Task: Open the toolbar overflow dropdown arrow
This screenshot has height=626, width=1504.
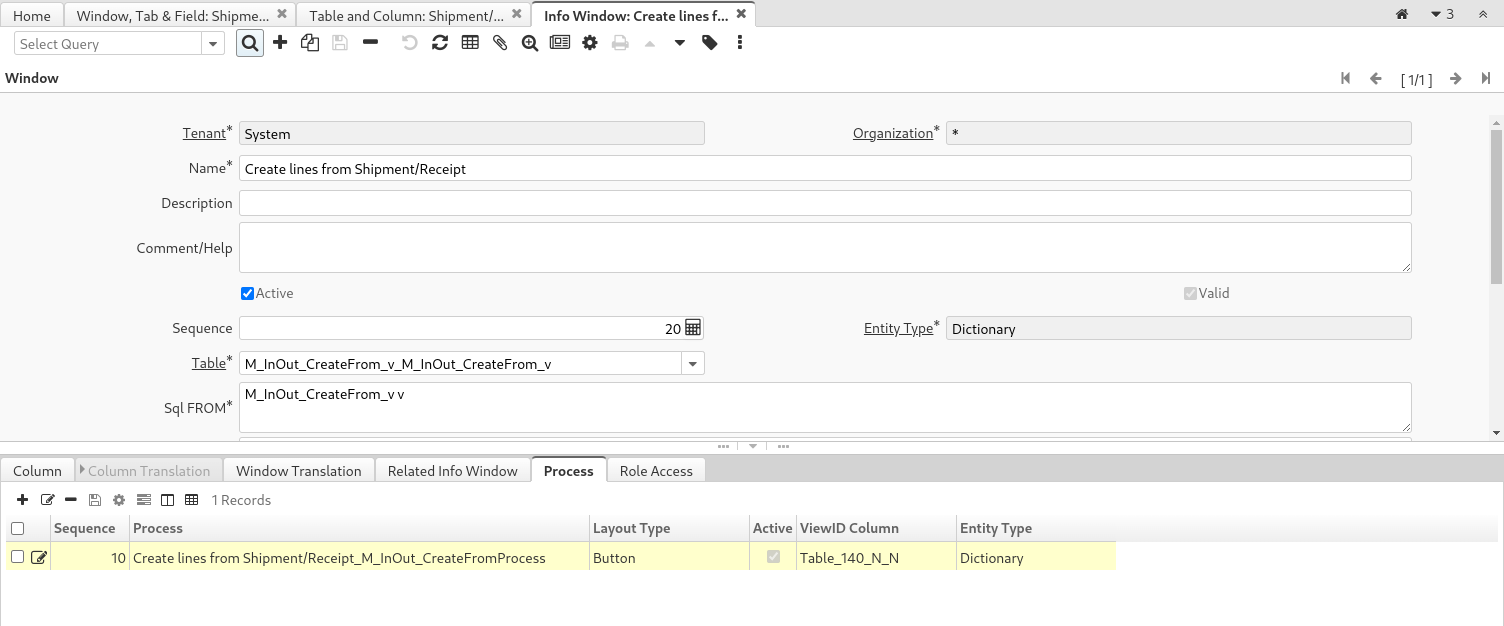Action: click(679, 44)
